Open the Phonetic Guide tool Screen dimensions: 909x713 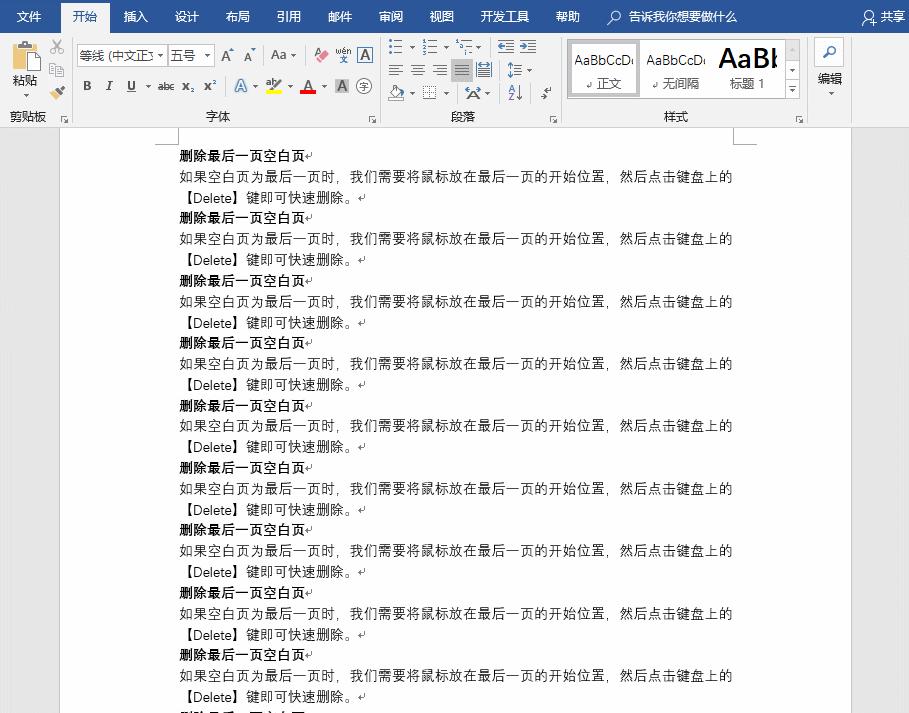pyautogui.click(x=345, y=55)
